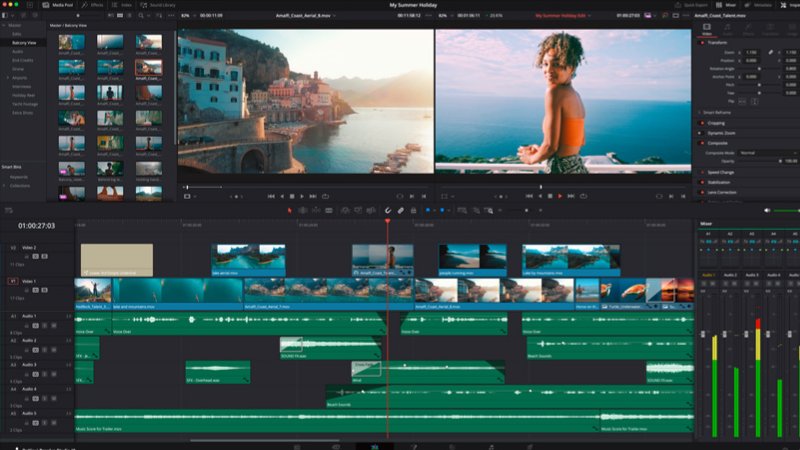
Task: Open the Effects panel in top bar
Action: 93,5
